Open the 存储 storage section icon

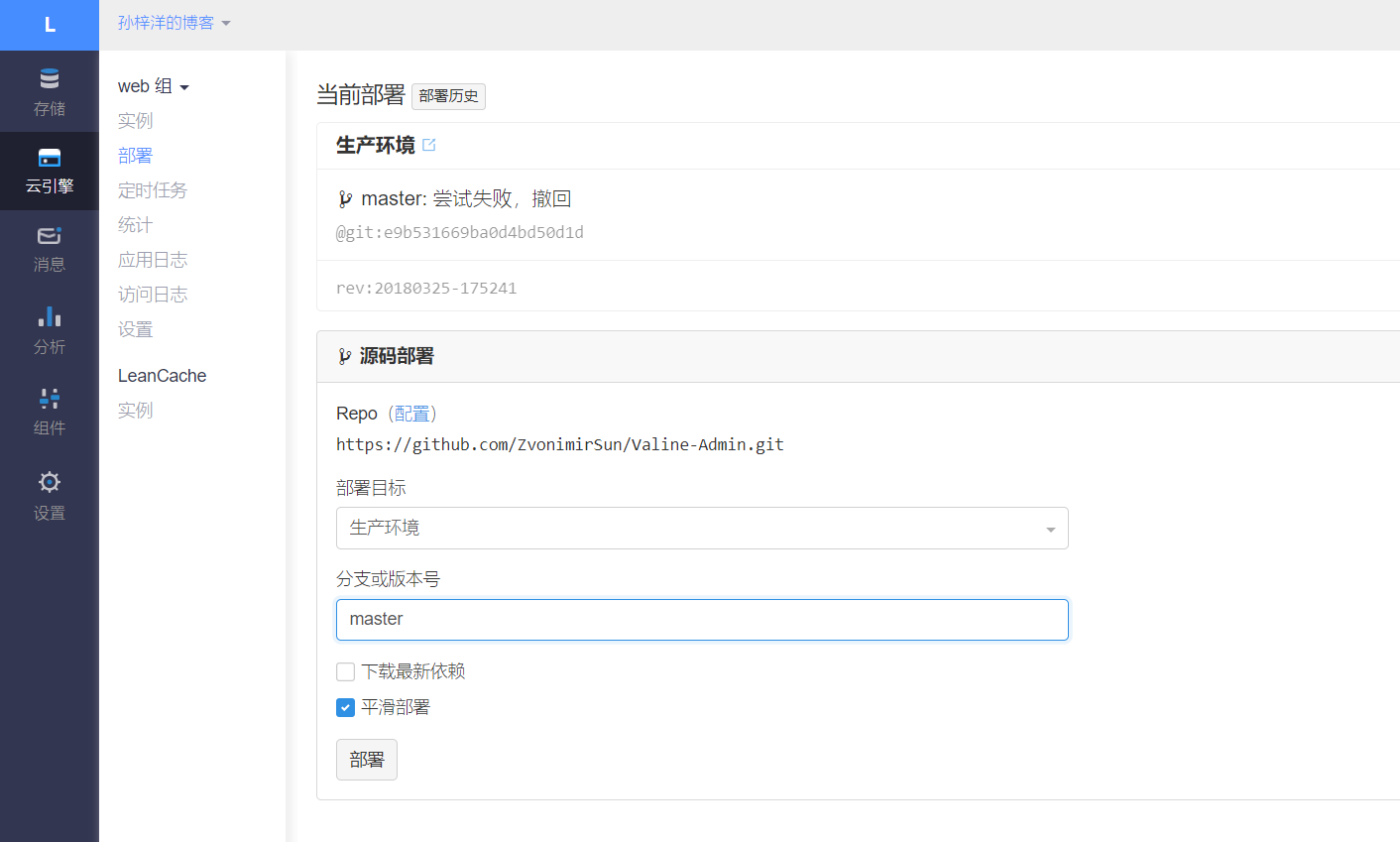pyautogui.click(x=50, y=79)
